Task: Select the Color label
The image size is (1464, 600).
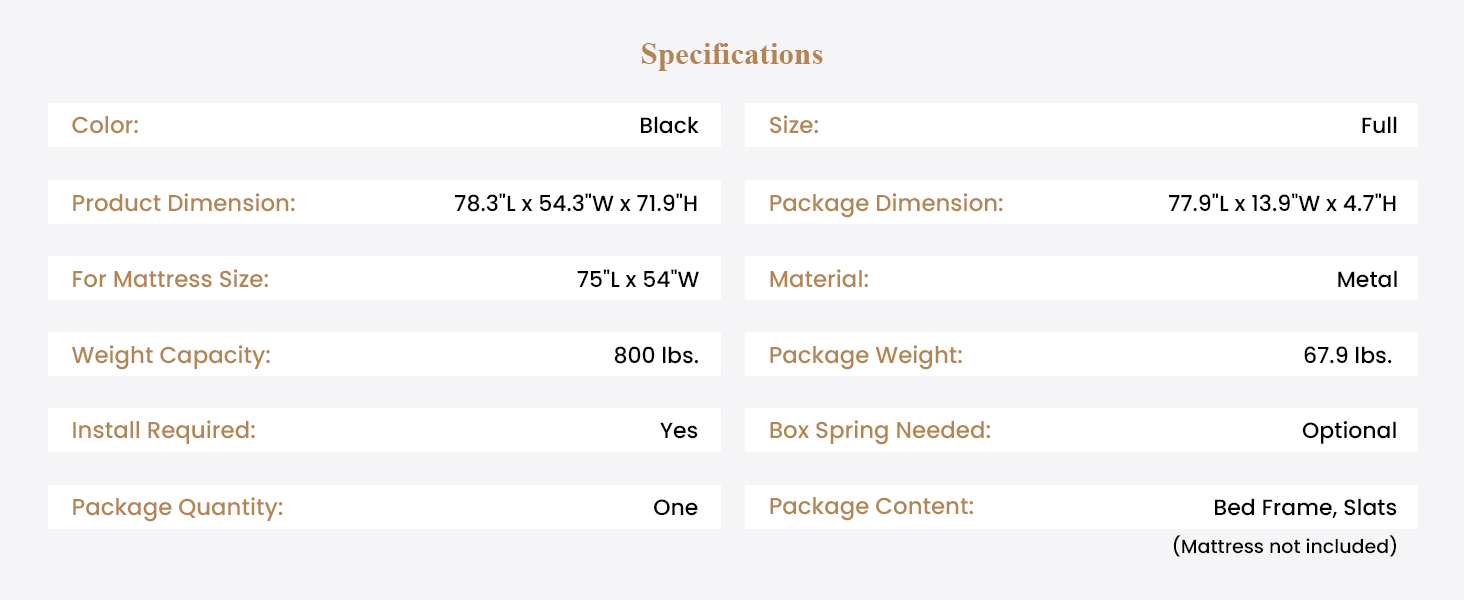Action: click(x=105, y=126)
